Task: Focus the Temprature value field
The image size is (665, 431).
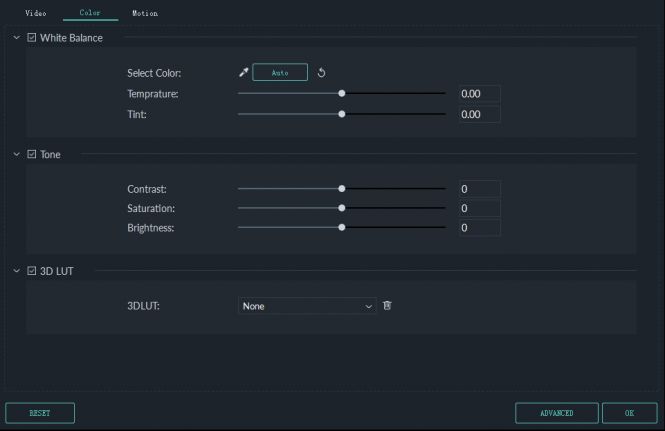Action: [480, 94]
